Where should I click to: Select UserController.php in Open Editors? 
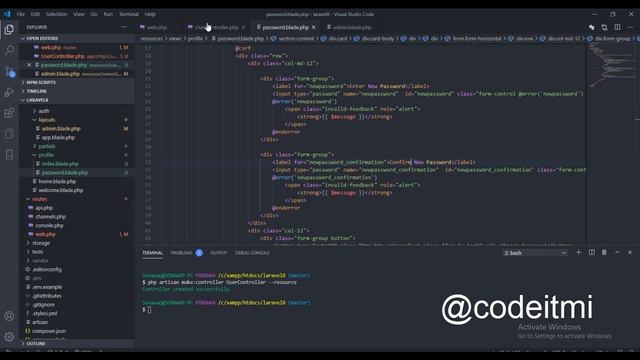62,56
